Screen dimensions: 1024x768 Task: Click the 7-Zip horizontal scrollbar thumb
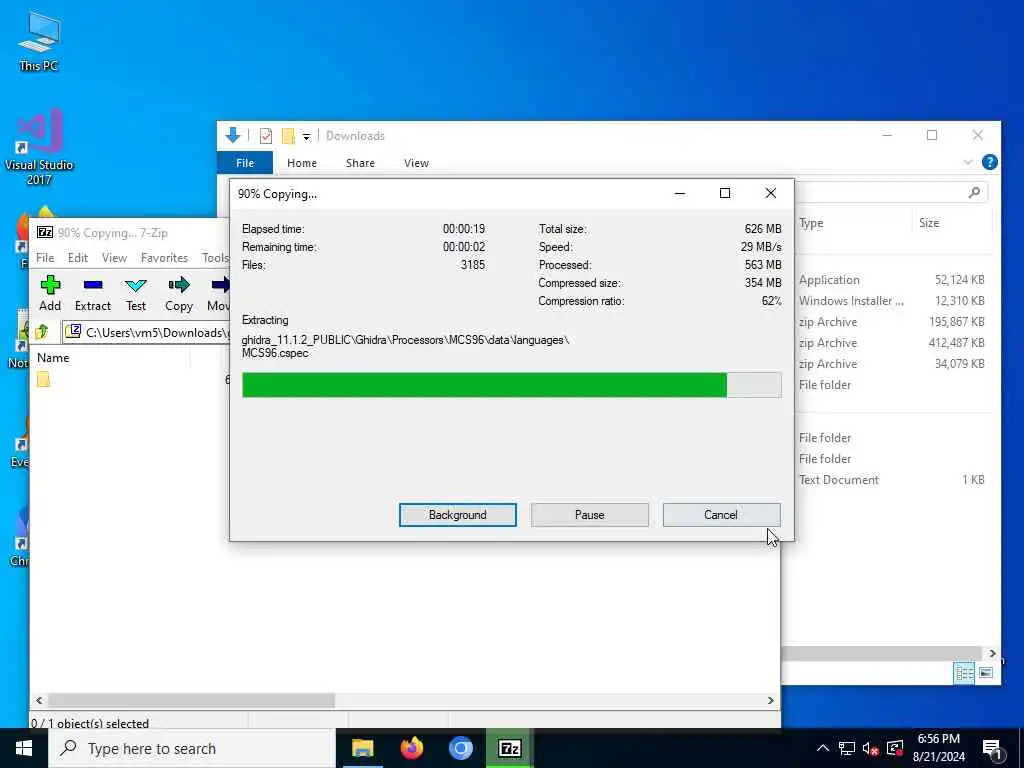coord(191,700)
